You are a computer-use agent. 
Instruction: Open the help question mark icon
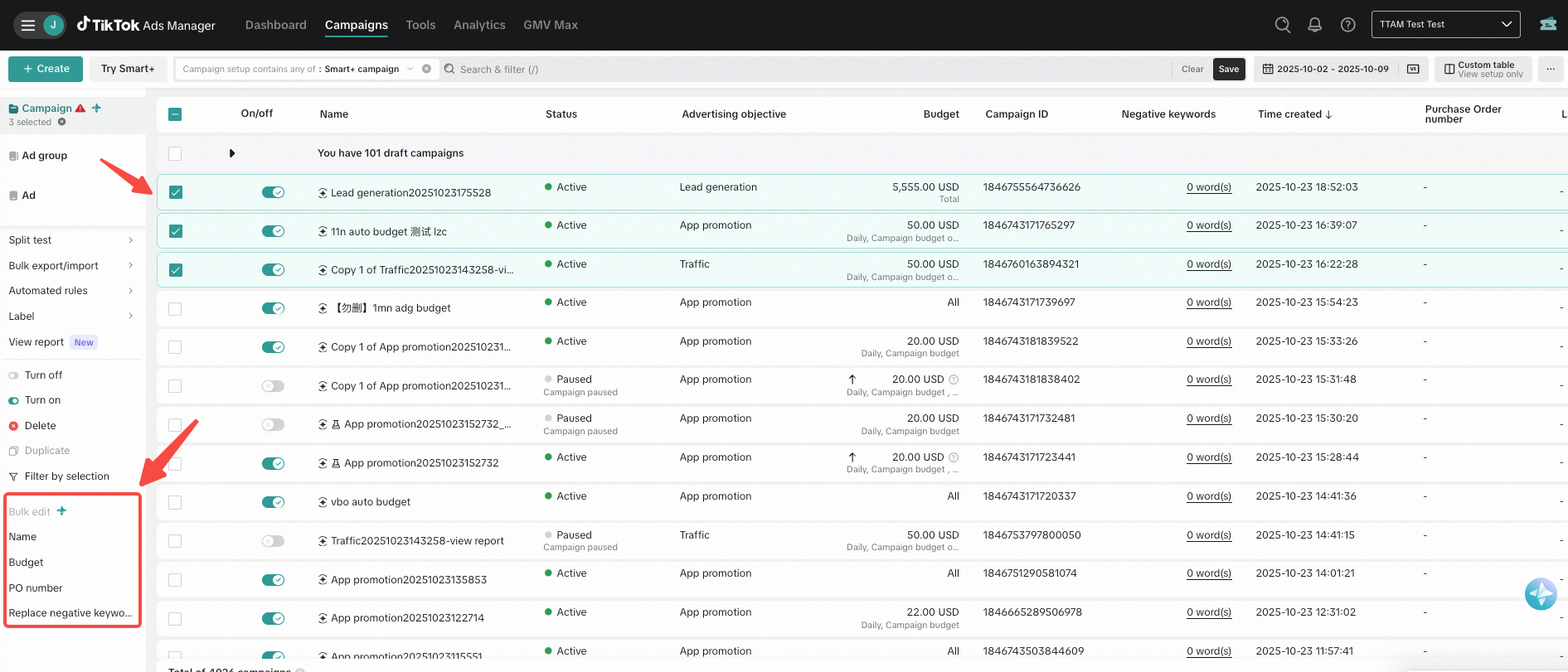[x=1347, y=25]
